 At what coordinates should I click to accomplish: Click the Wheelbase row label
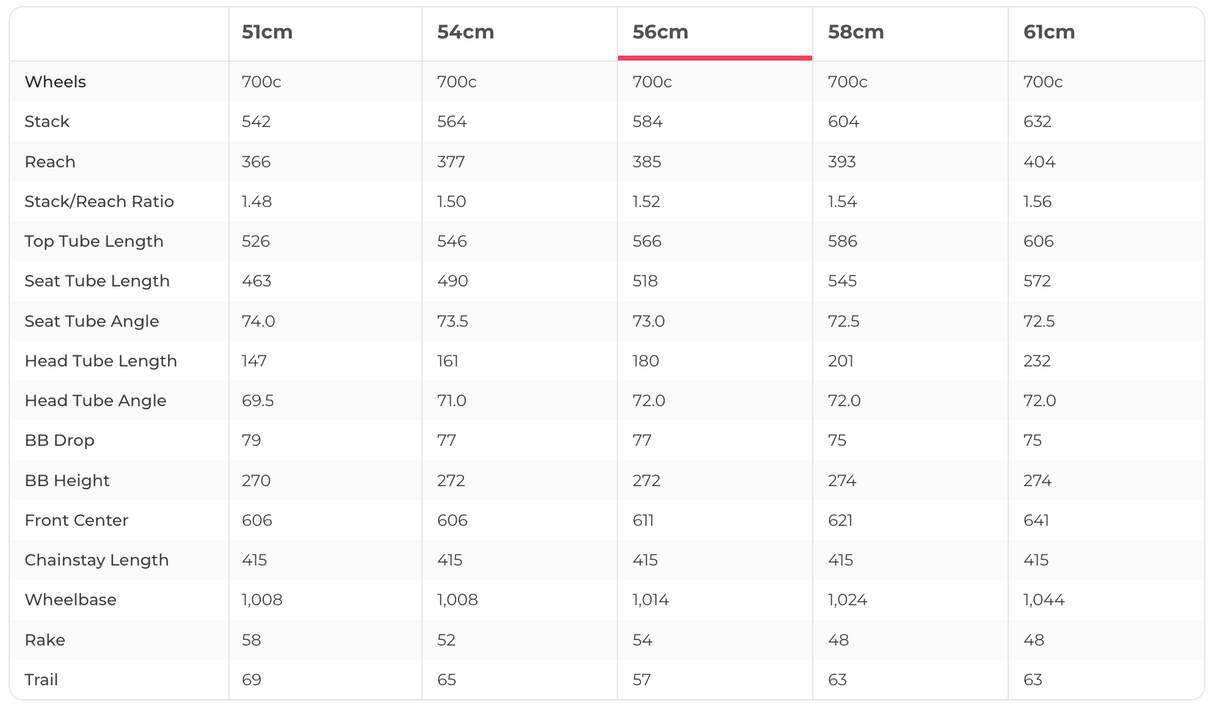pyautogui.click(x=70, y=600)
